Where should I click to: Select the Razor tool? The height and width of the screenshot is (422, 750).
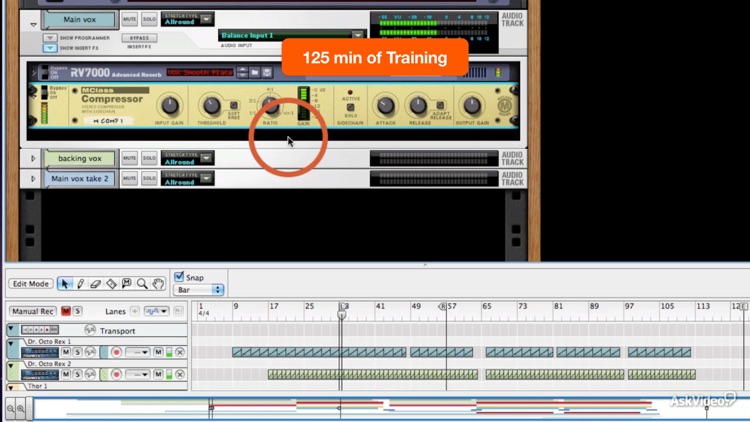pyautogui.click(x=111, y=284)
